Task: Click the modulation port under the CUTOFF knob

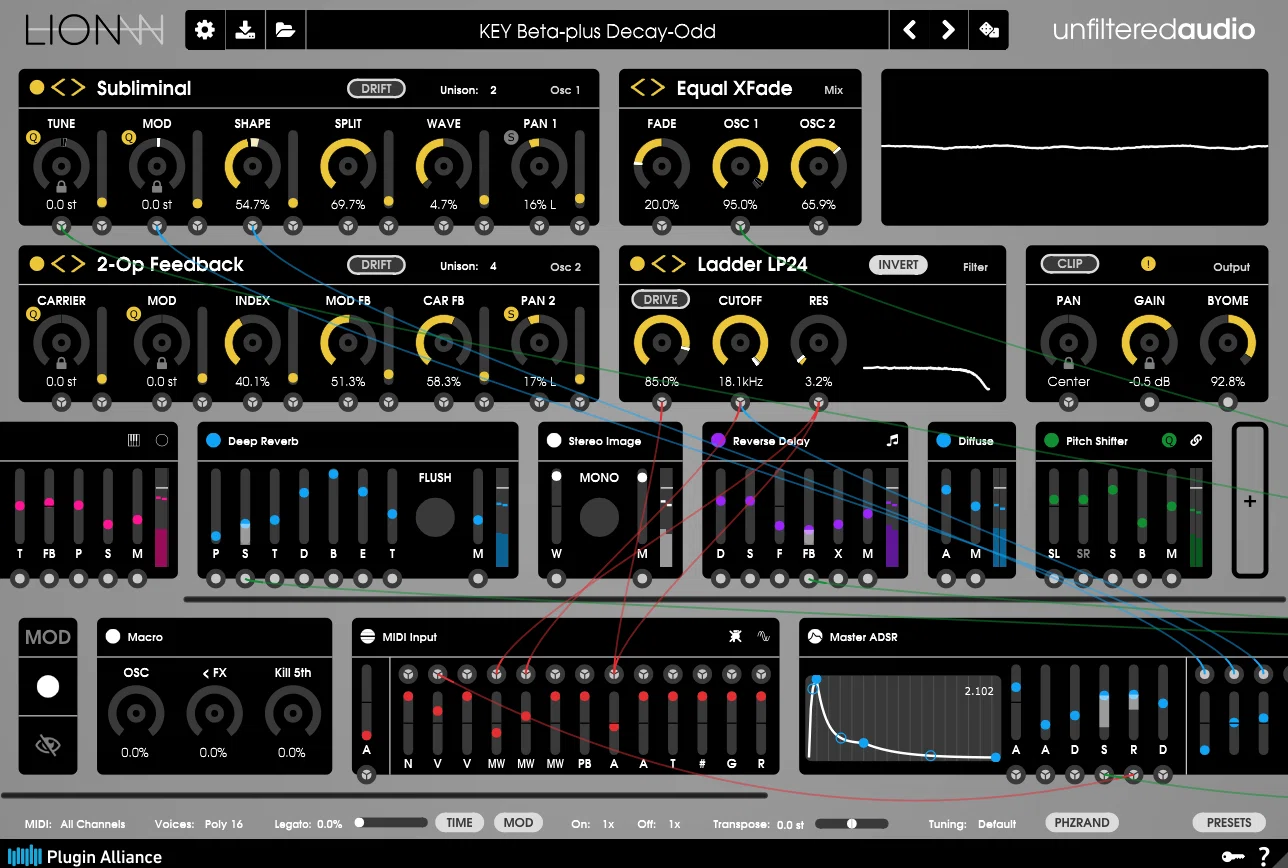Action: pos(740,402)
